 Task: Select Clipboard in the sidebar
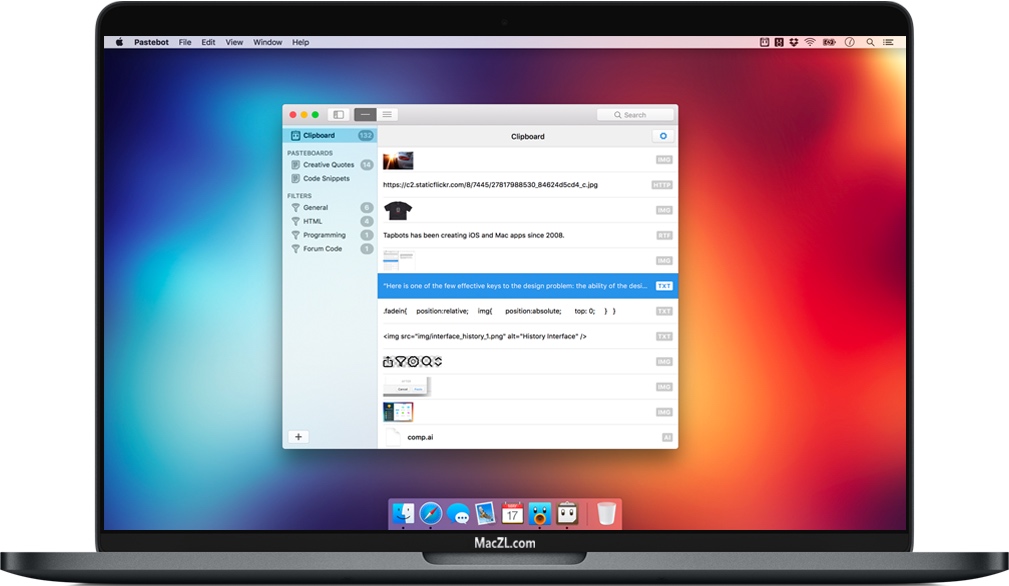(x=330, y=135)
